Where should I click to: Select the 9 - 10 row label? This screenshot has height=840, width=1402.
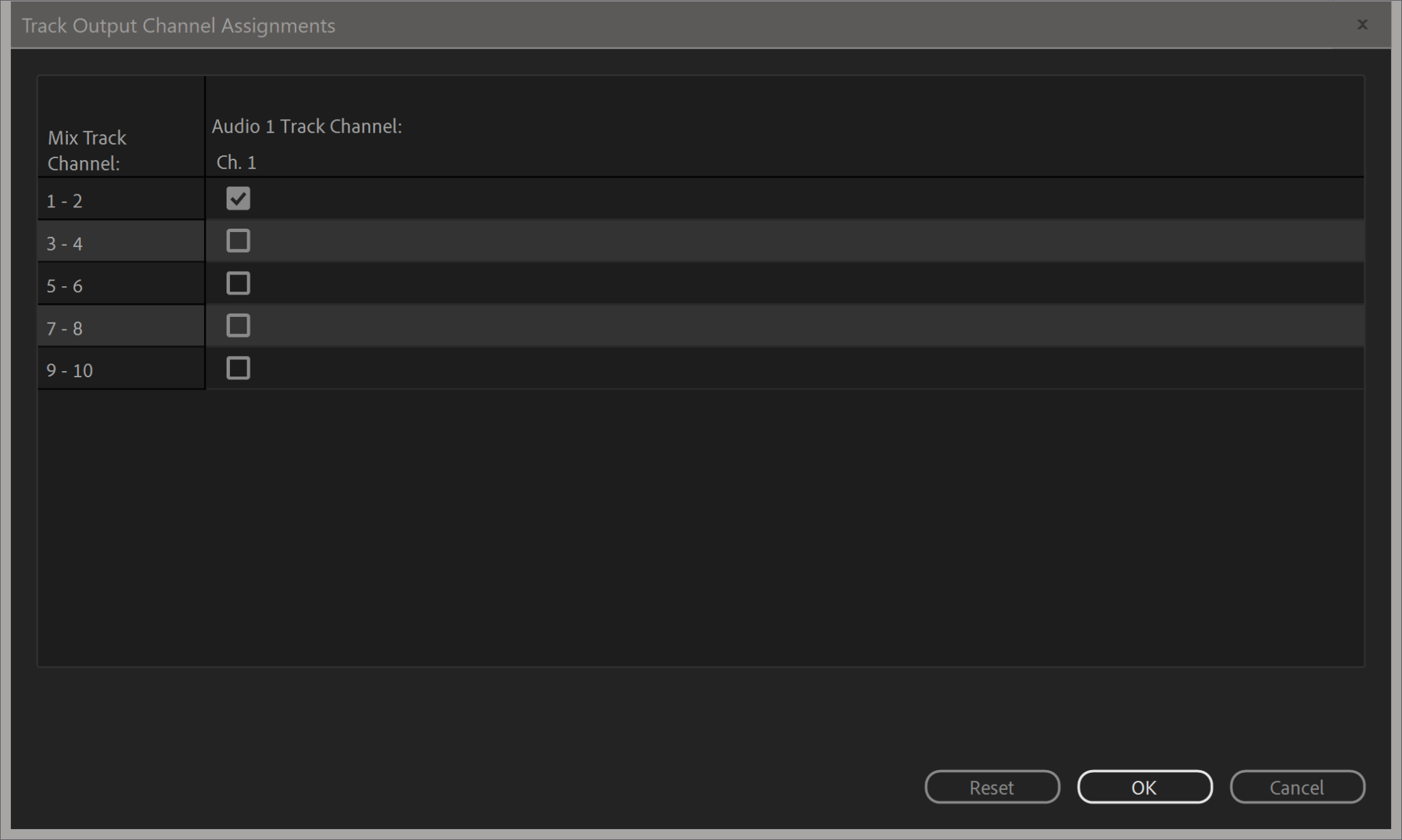click(69, 370)
